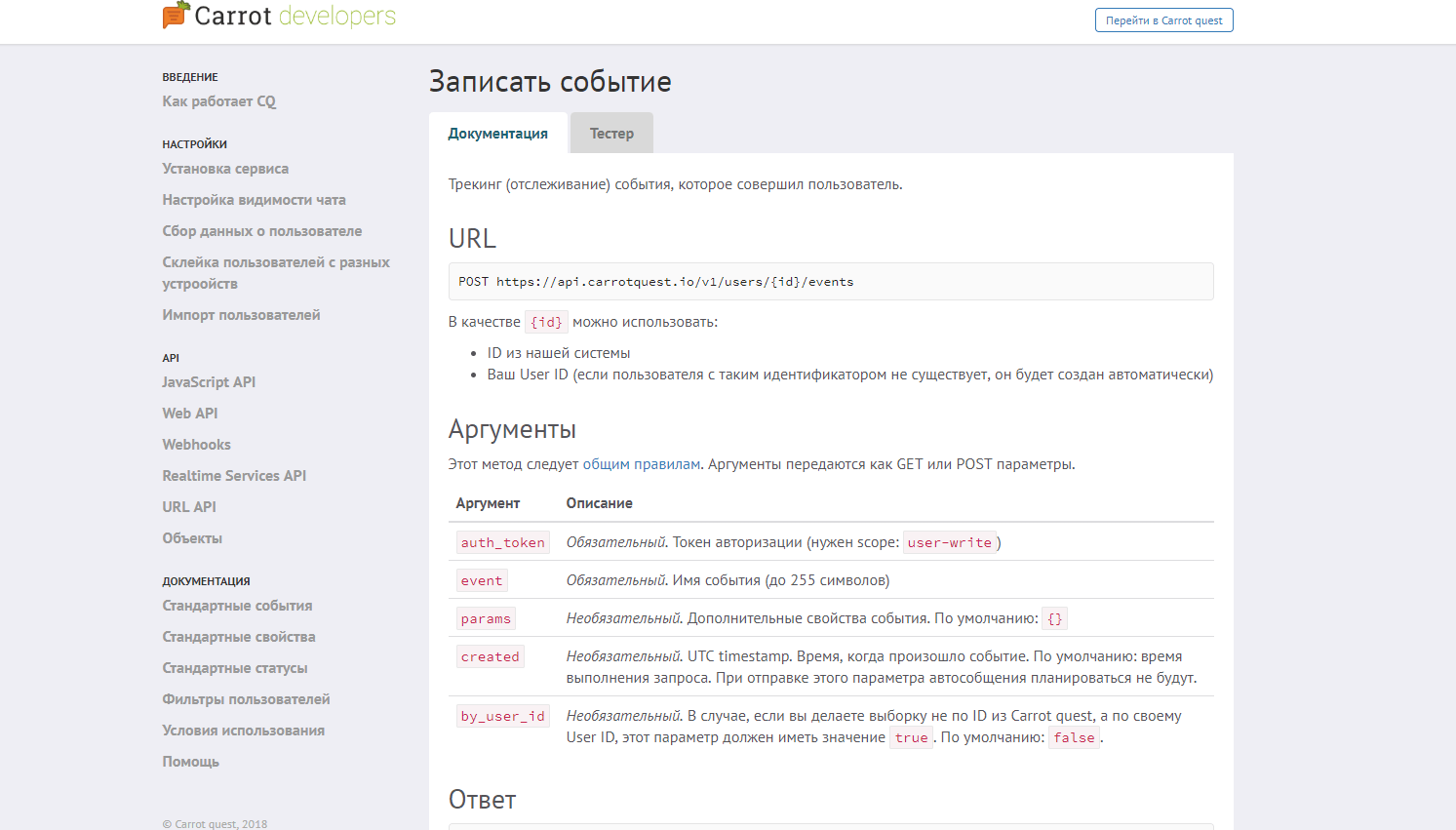Click the user-write scope tag
This screenshot has height=830, width=1456.
[949, 542]
